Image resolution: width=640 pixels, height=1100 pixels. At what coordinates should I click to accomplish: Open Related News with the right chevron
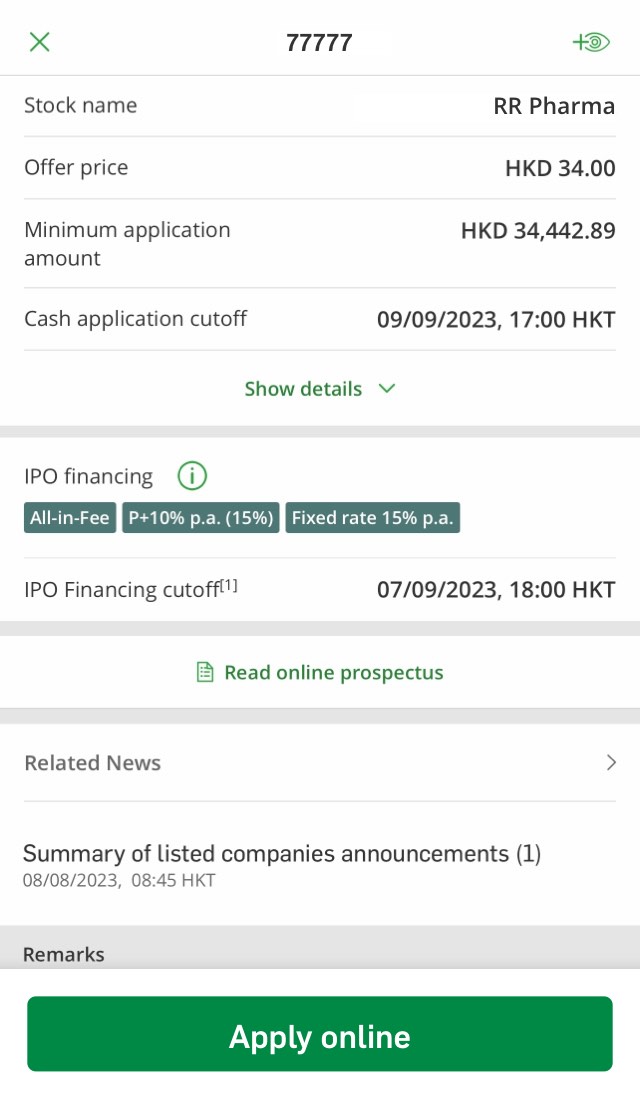(x=610, y=762)
